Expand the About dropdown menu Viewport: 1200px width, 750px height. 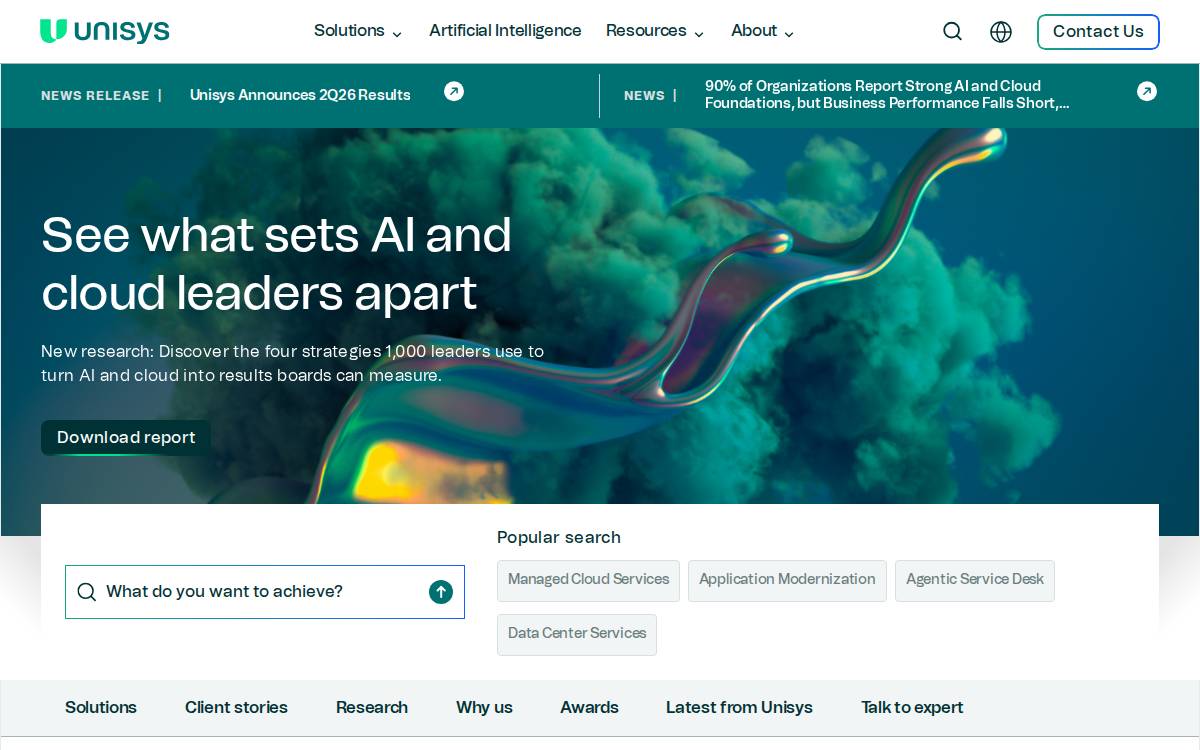click(762, 31)
